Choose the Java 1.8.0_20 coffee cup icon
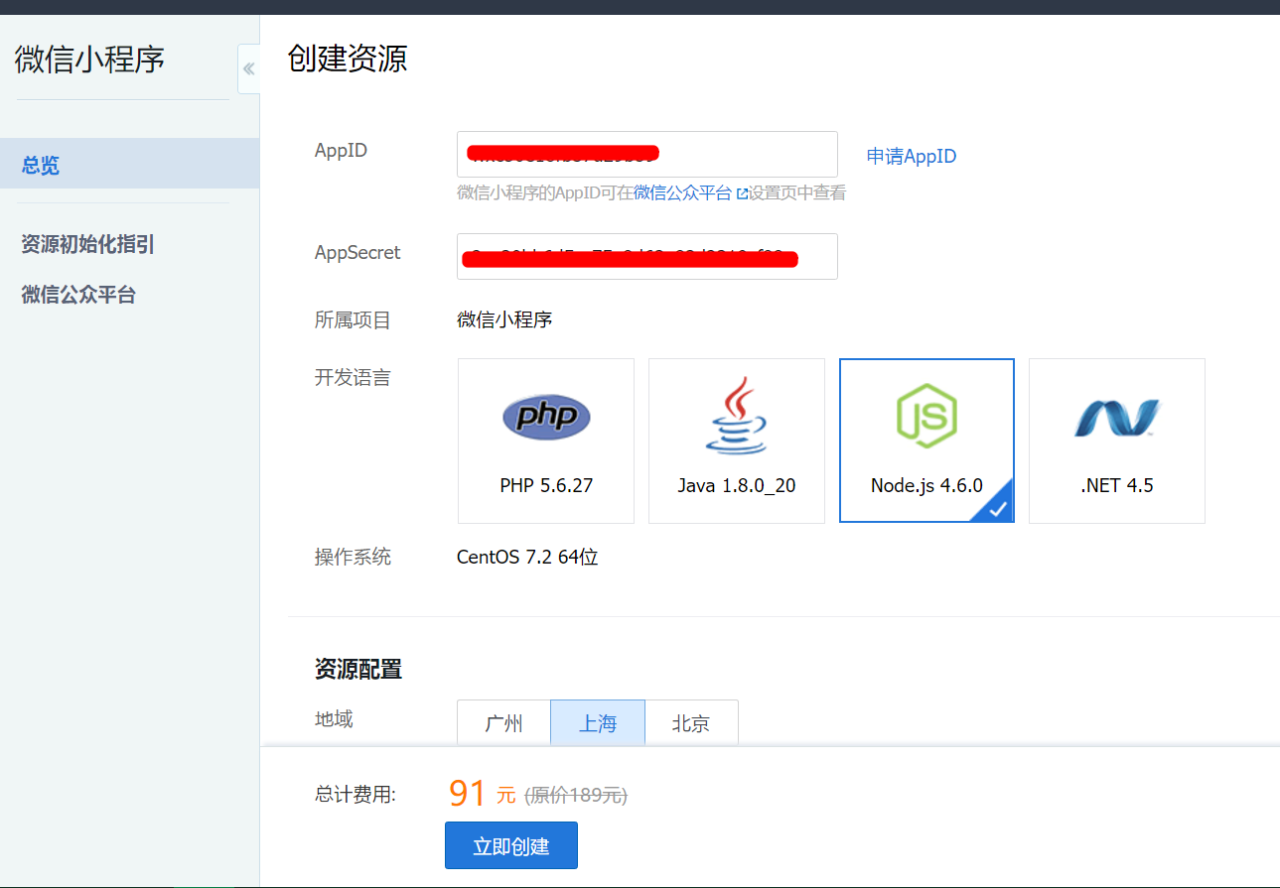The image size is (1280, 888). click(x=736, y=416)
